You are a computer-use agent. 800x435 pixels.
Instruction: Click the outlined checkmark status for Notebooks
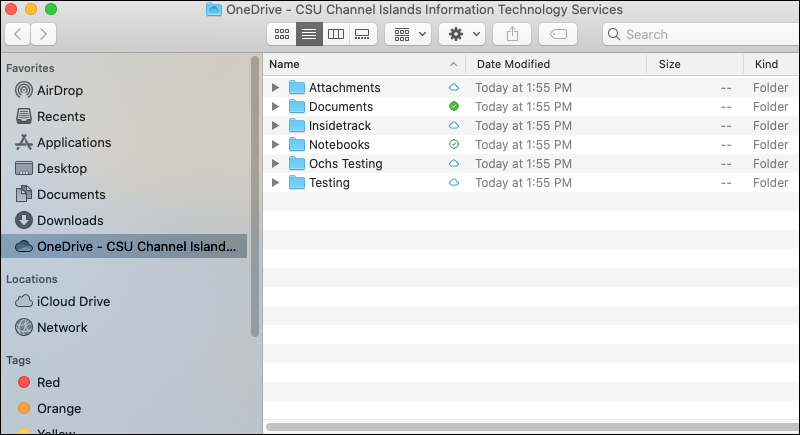point(454,144)
